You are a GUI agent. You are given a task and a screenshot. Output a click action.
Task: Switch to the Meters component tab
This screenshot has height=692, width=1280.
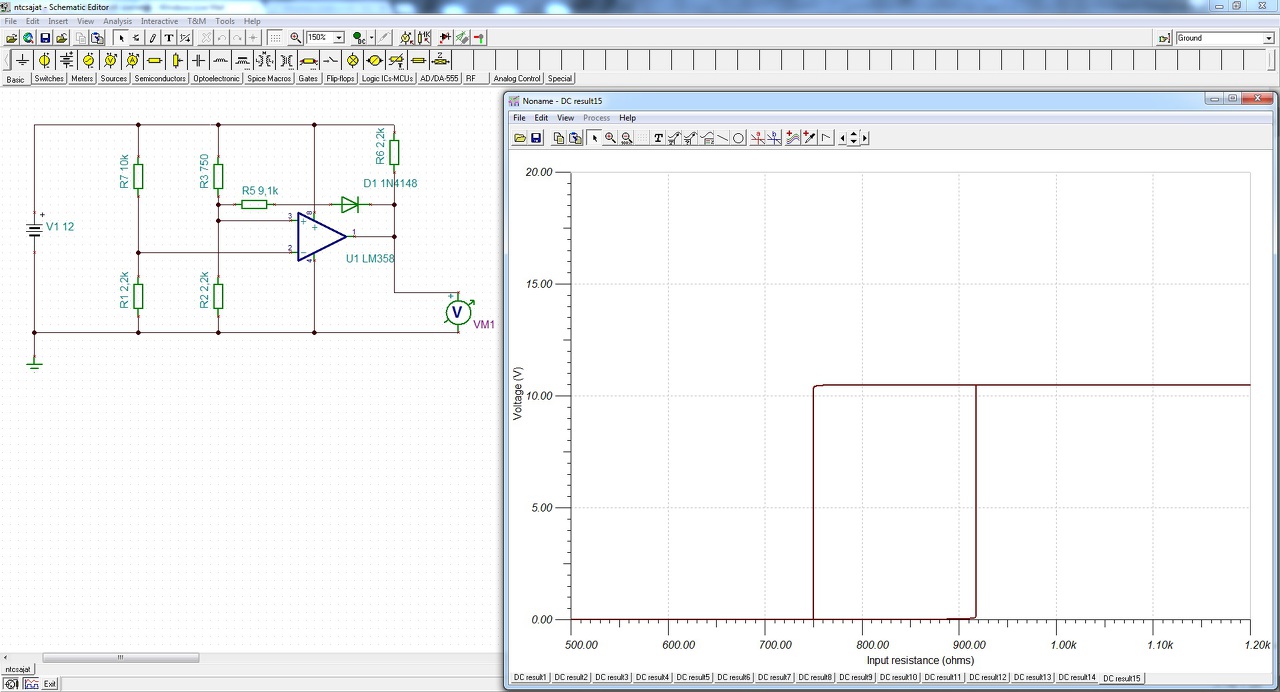pos(82,78)
